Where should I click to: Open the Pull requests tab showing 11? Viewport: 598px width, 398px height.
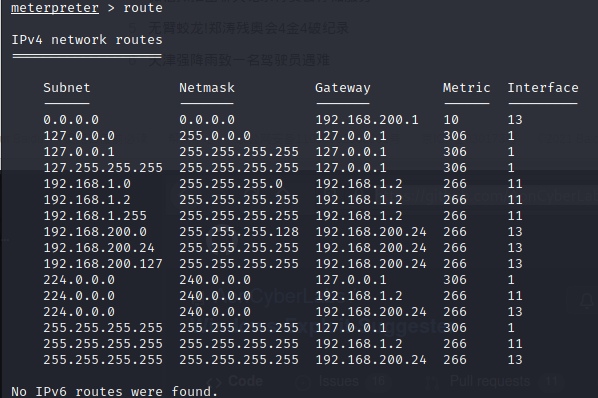pyautogui.click(x=493, y=381)
